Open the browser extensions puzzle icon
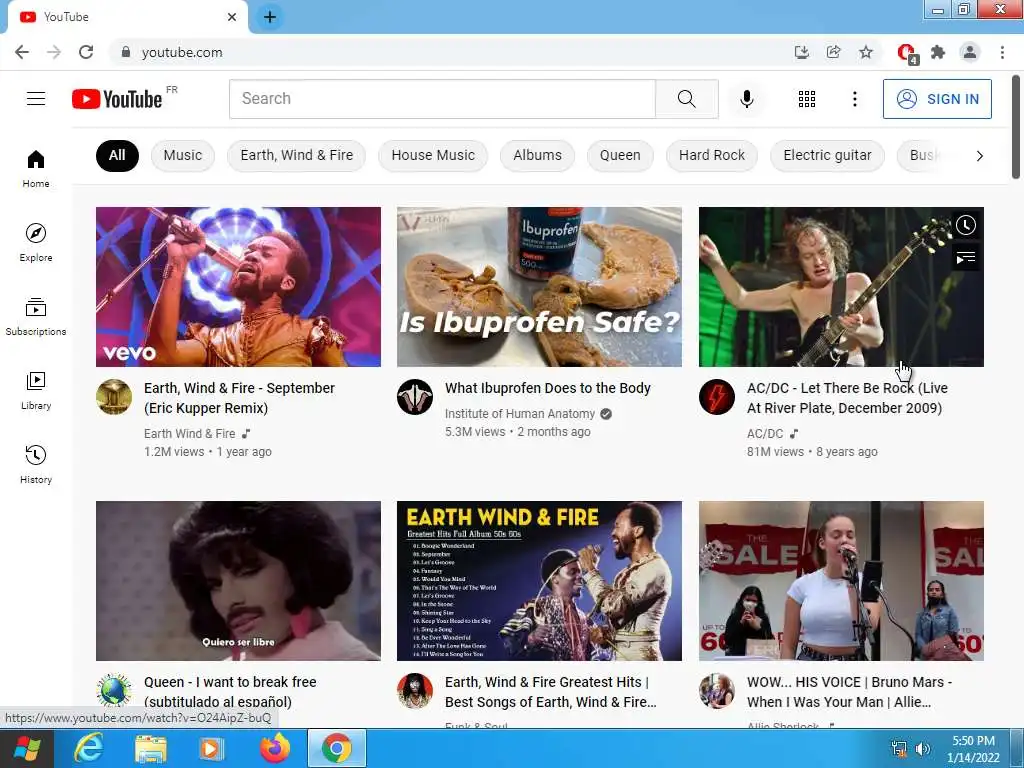Image resolution: width=1024 pixels, height=768 pixels. (938, 52)
